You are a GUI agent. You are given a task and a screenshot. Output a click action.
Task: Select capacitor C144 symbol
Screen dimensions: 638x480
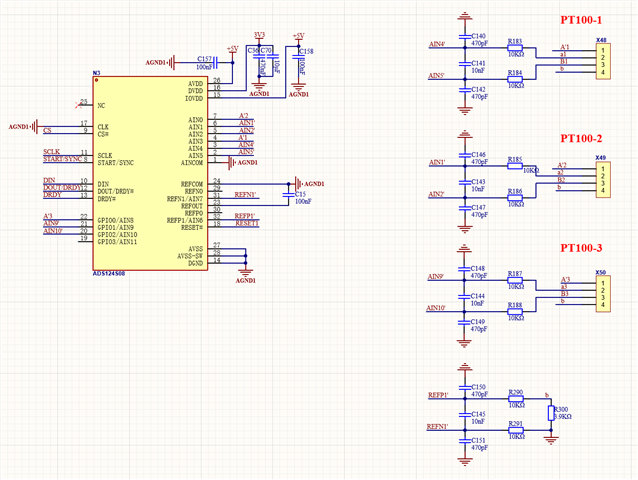pyautogui.click(x=464, y=297)
